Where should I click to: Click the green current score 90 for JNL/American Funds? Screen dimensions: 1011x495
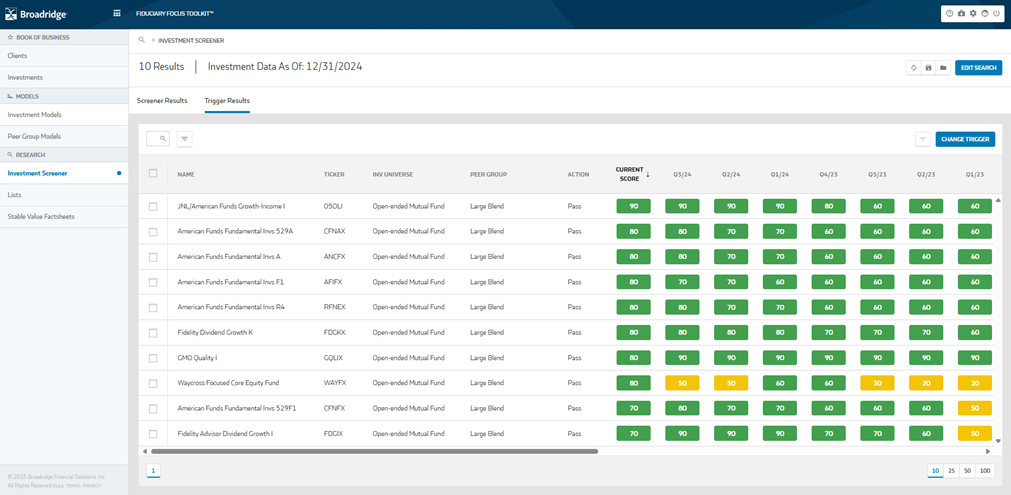point(633,206)
